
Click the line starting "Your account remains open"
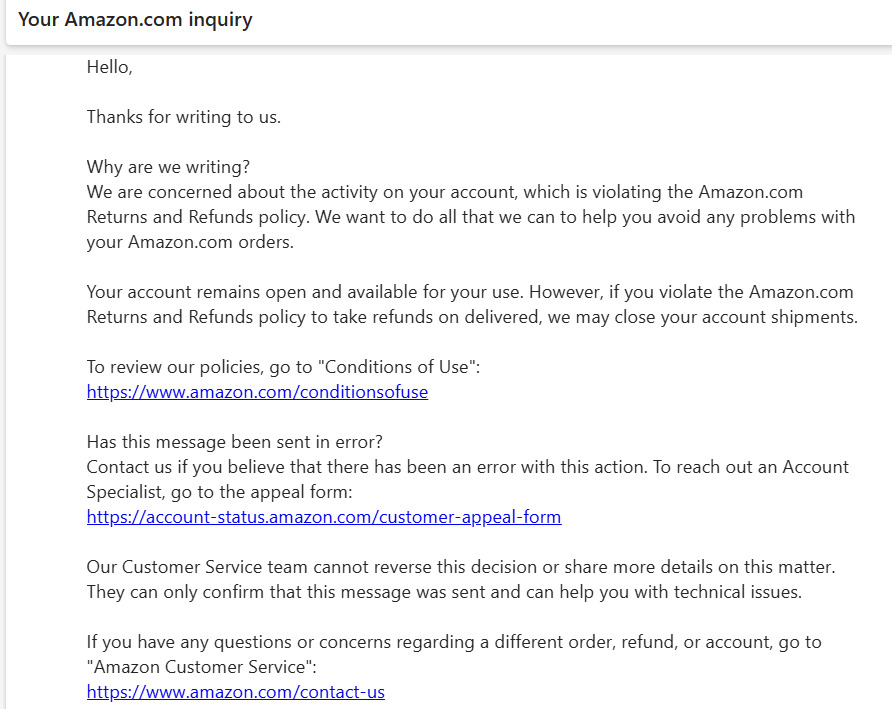[470, 292]
